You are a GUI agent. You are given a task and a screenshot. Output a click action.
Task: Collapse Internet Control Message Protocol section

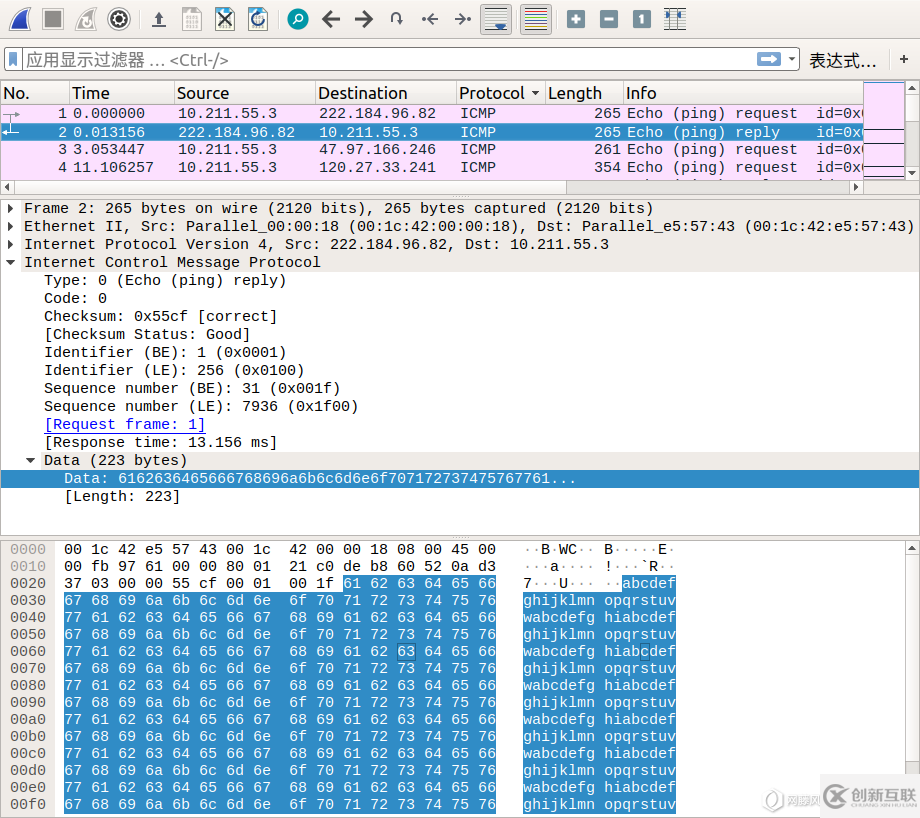11,263
